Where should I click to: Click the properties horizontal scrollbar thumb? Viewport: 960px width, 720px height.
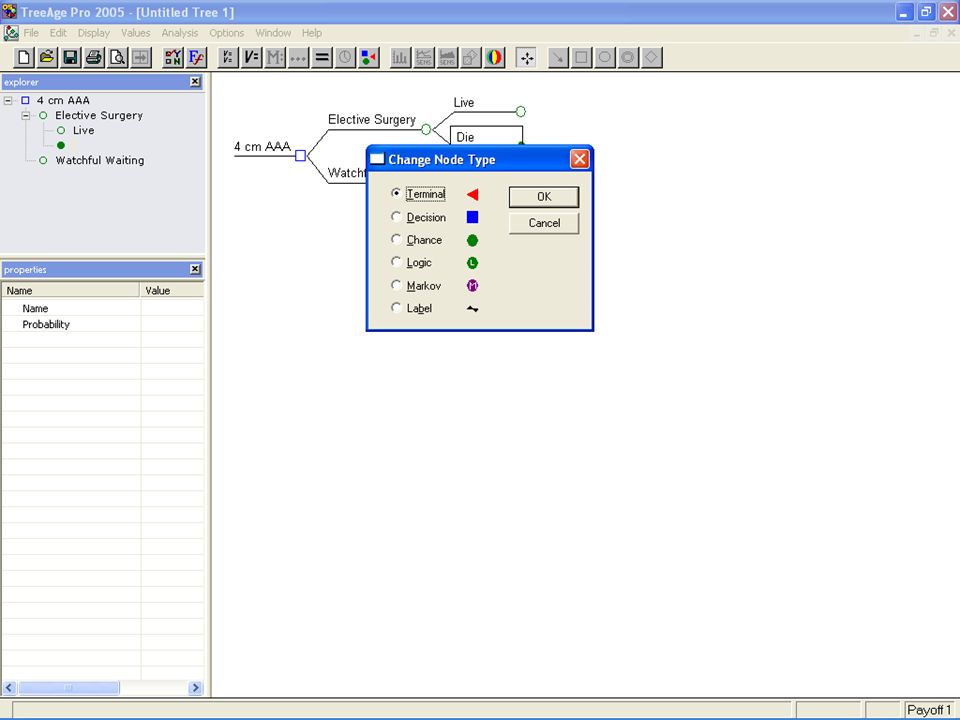[69, 688]
